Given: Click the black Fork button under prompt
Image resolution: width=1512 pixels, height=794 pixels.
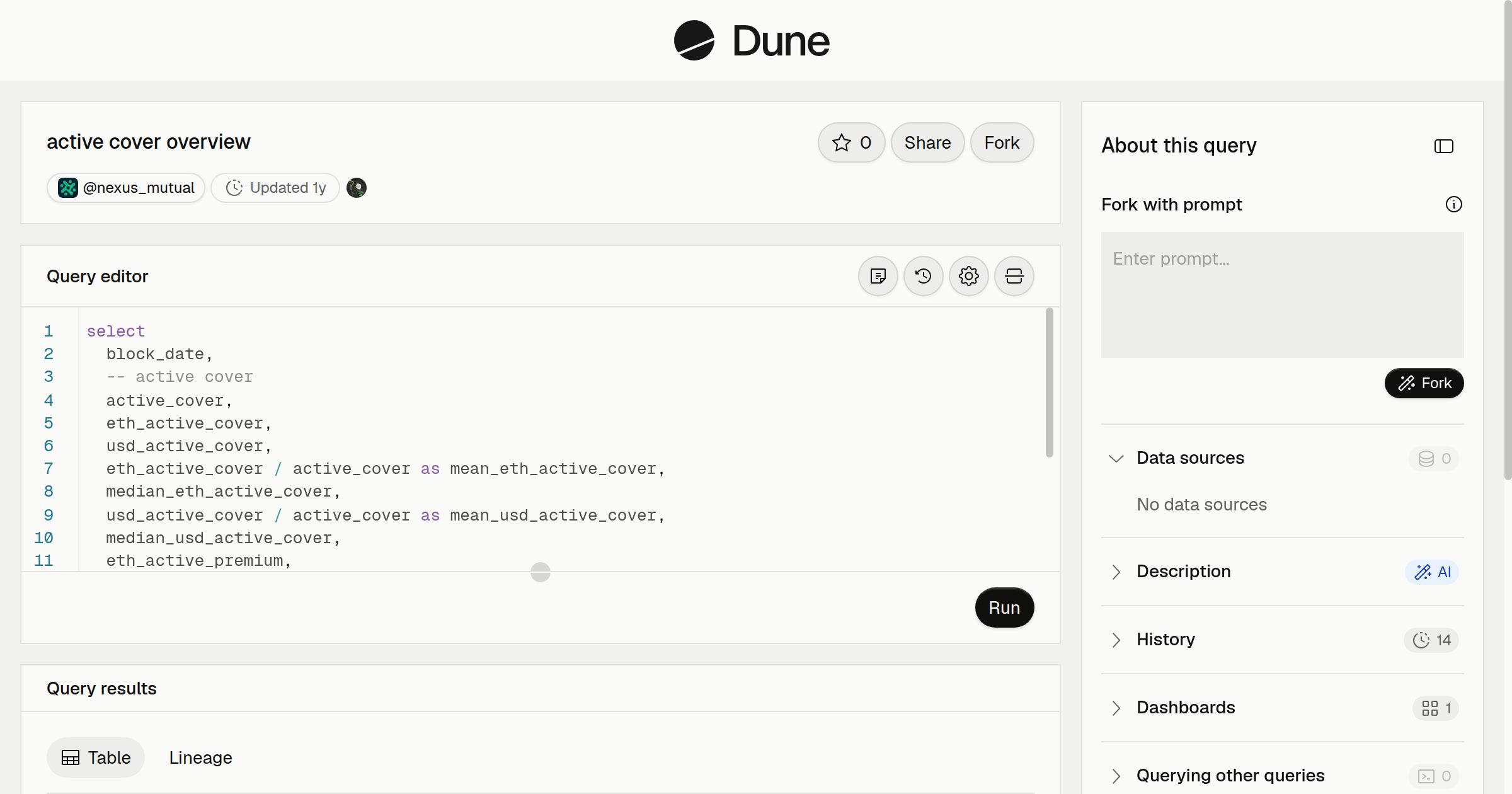Looking at the screenshot, I should pos(1424,383).
